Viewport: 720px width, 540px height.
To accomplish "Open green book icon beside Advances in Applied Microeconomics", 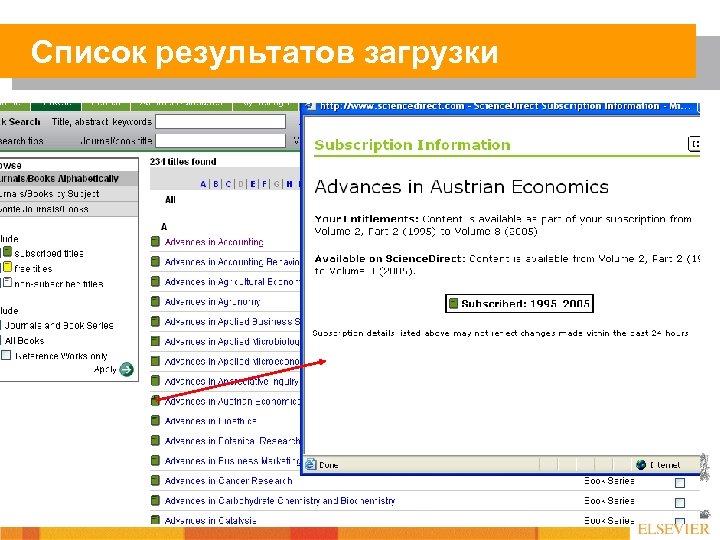I will click(155, 361).
